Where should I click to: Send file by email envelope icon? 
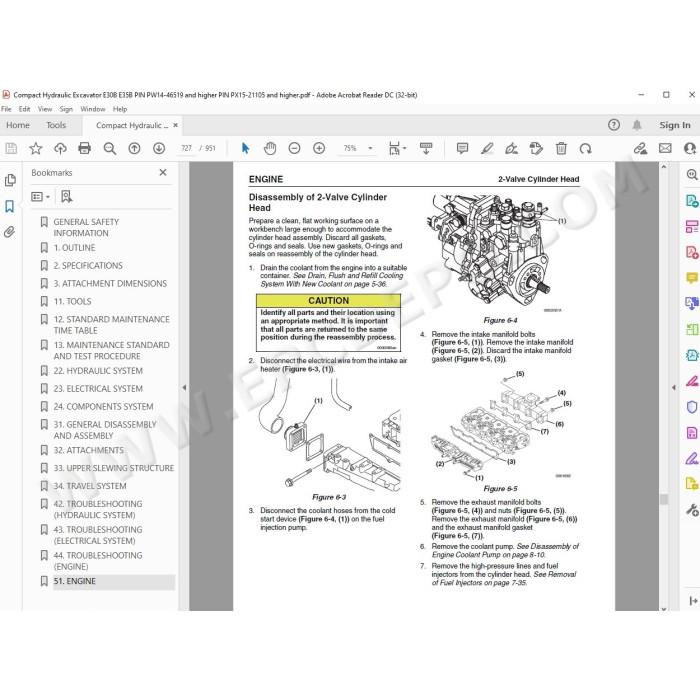(665, 148)
